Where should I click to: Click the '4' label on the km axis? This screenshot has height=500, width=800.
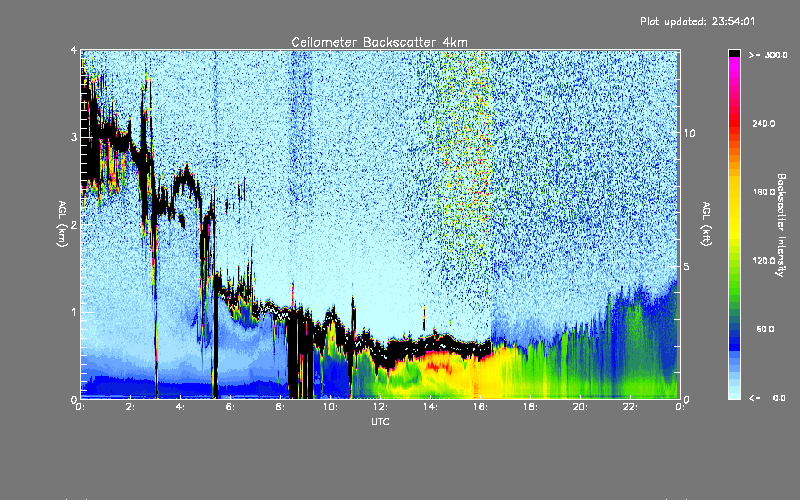pyautogui.click(x=74, y=50)
